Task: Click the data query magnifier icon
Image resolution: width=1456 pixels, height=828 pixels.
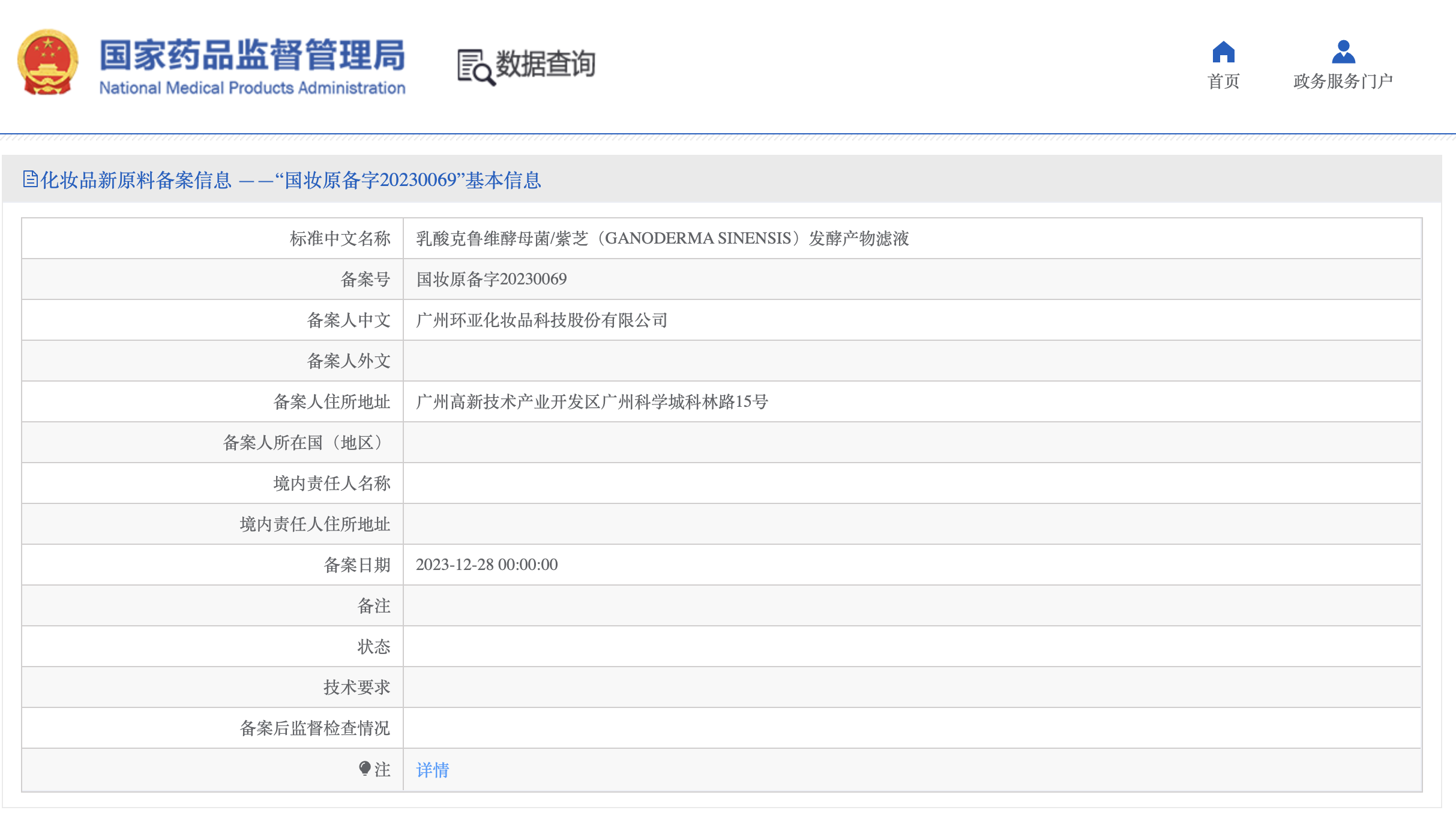Action: (x=477, y=67)
